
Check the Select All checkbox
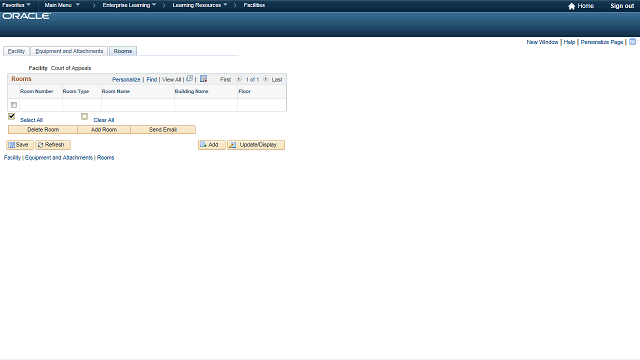11,116
